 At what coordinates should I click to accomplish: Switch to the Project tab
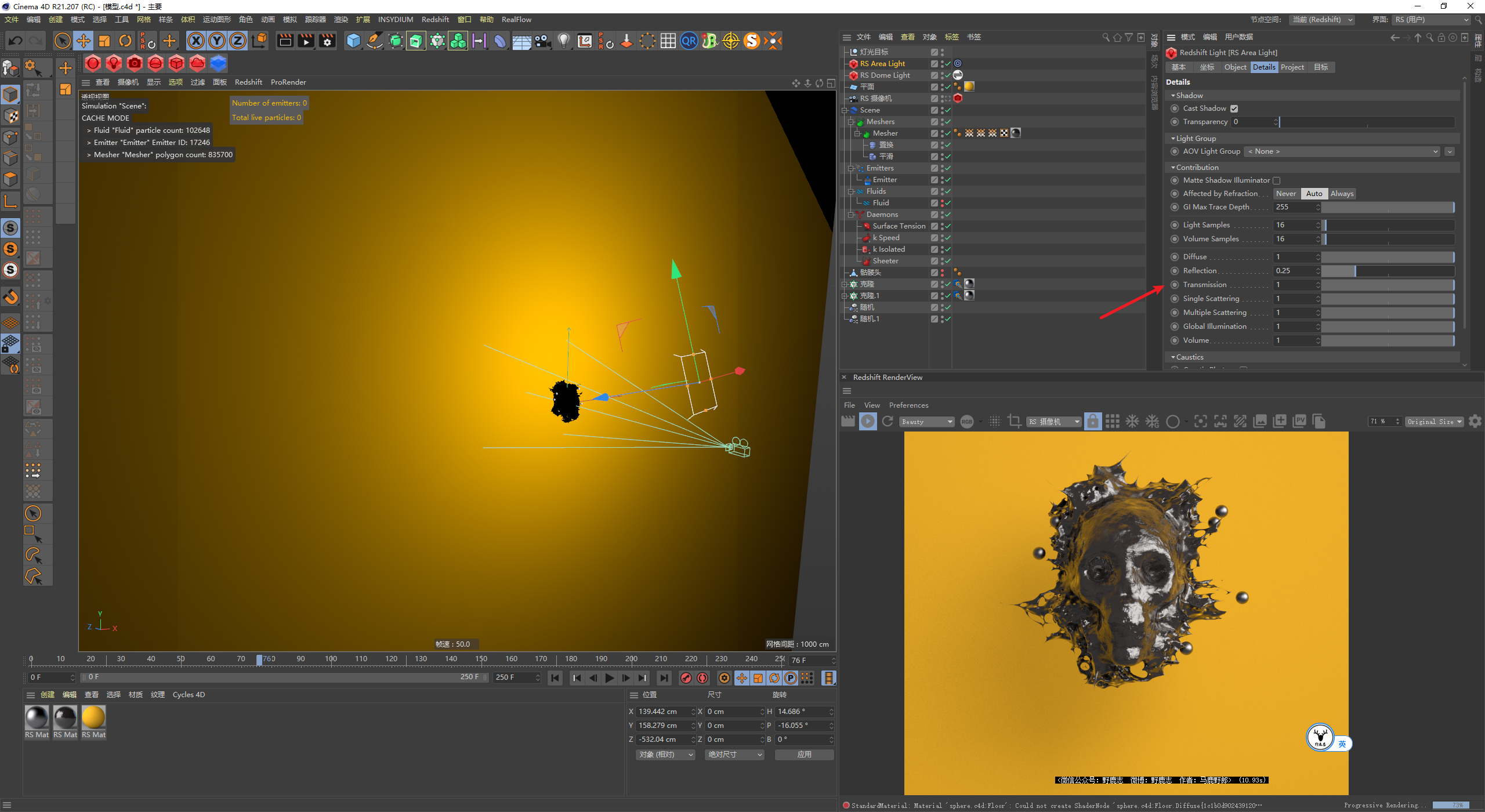[x=1292, y=67]
